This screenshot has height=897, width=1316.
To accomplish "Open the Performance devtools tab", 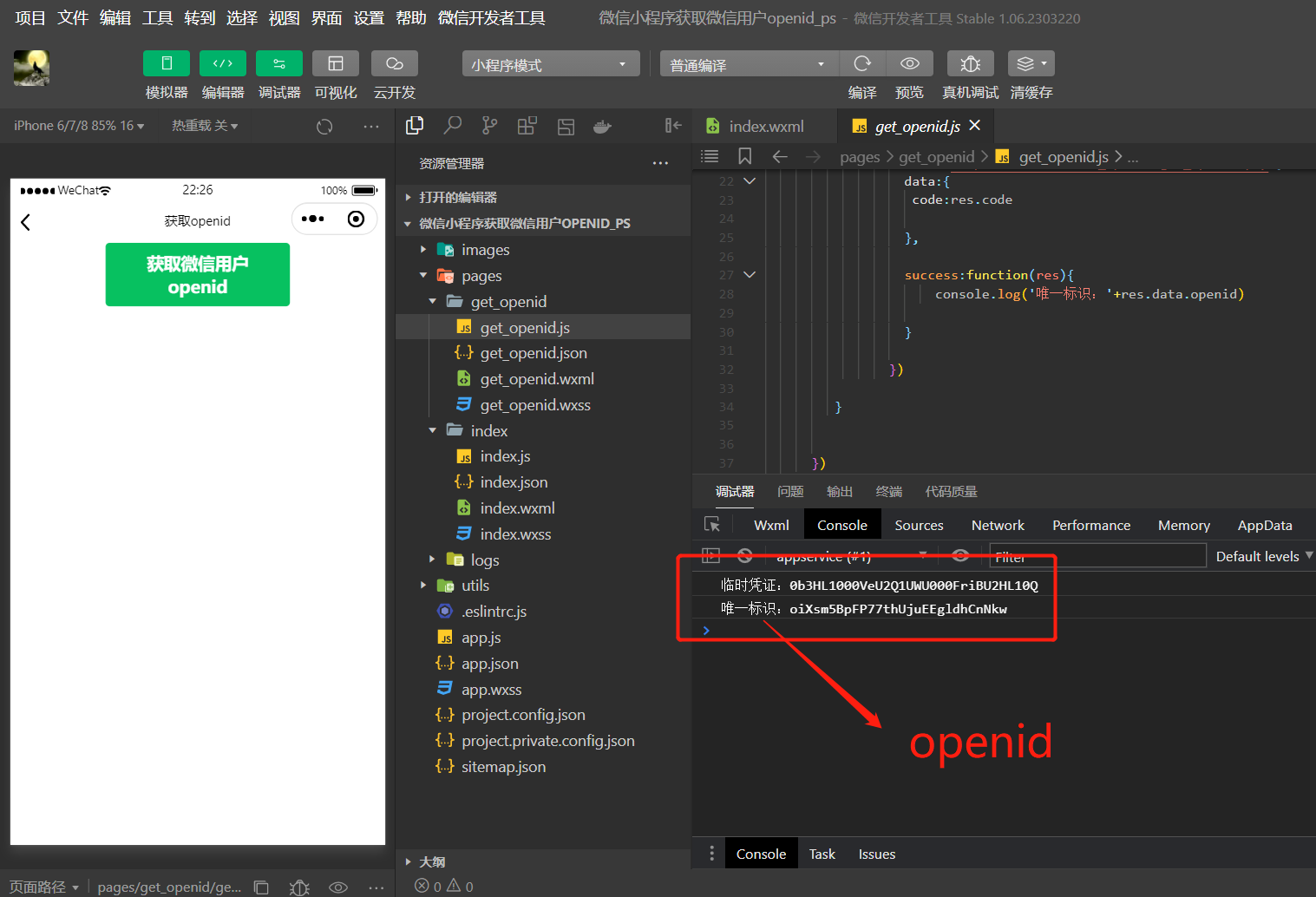I will click(x=1091, y=526).
